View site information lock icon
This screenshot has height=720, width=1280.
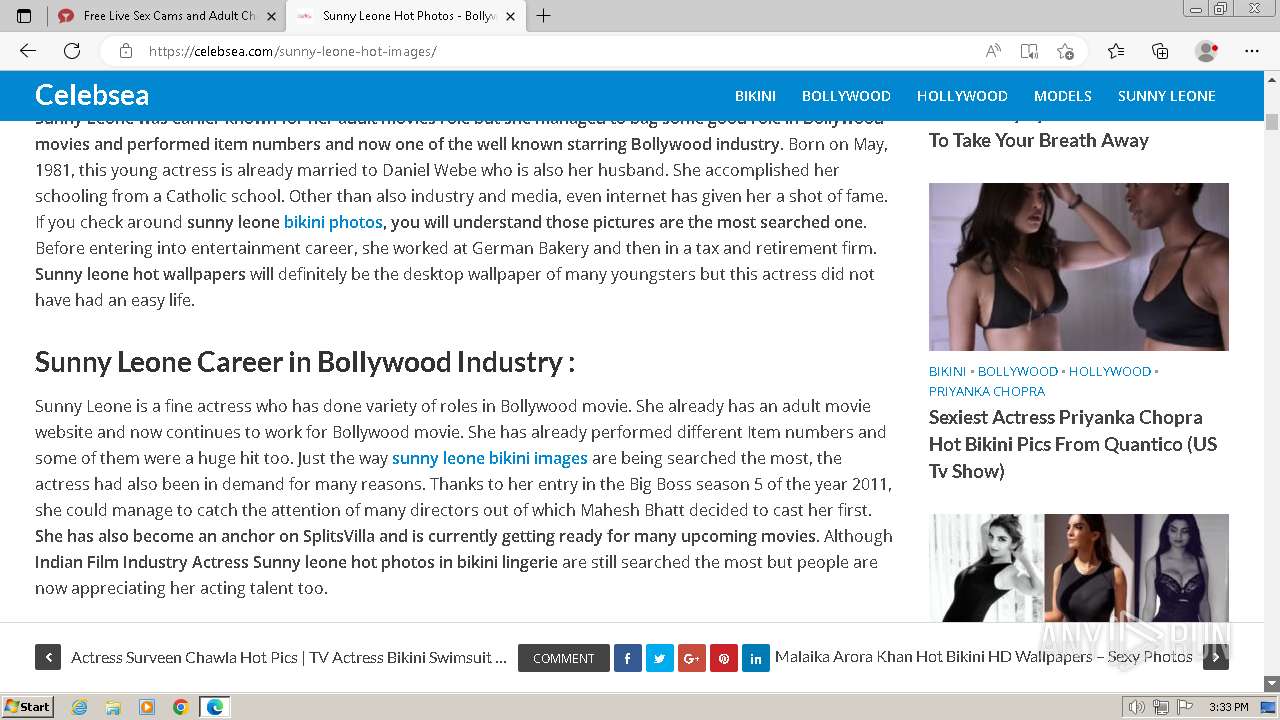pos(126,51)
